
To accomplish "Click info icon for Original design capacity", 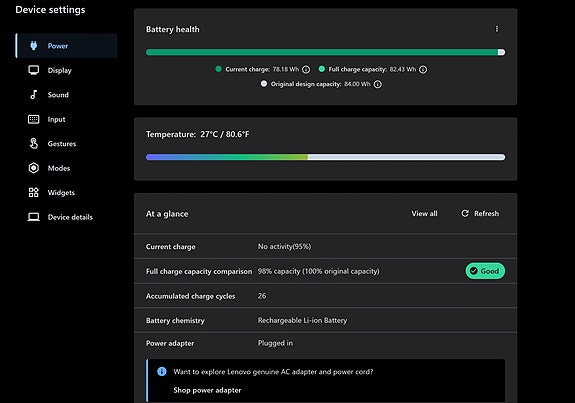I will 377,84.
